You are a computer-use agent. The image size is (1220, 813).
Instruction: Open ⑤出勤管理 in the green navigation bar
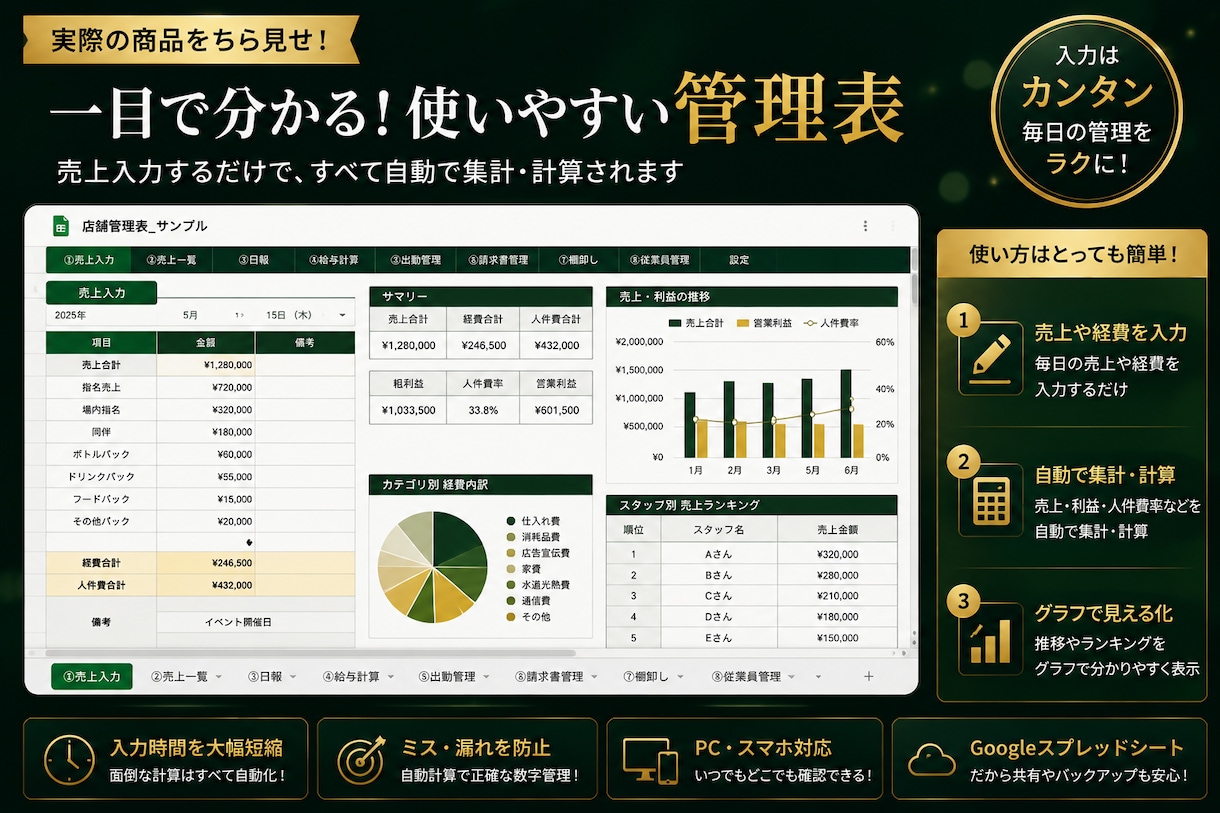pos(415,260)
